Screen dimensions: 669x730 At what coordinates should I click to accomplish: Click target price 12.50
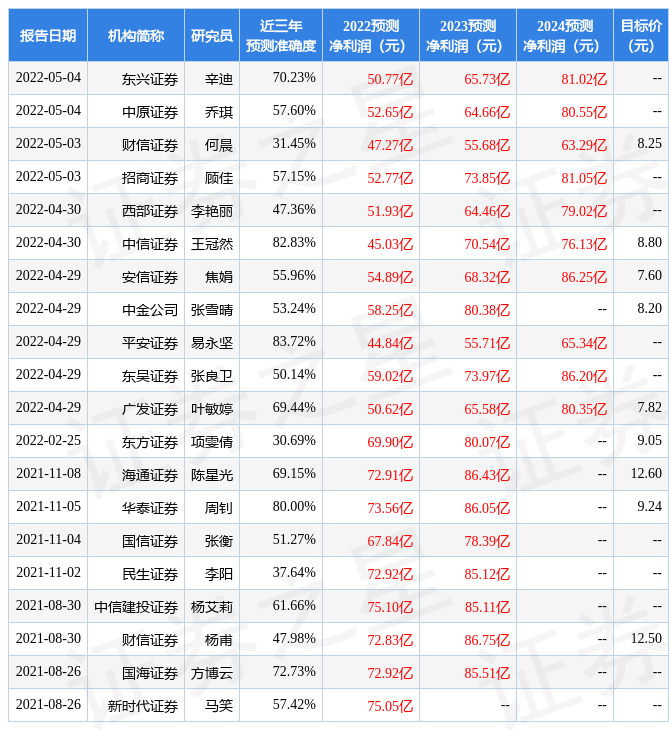tap(646, 639)
